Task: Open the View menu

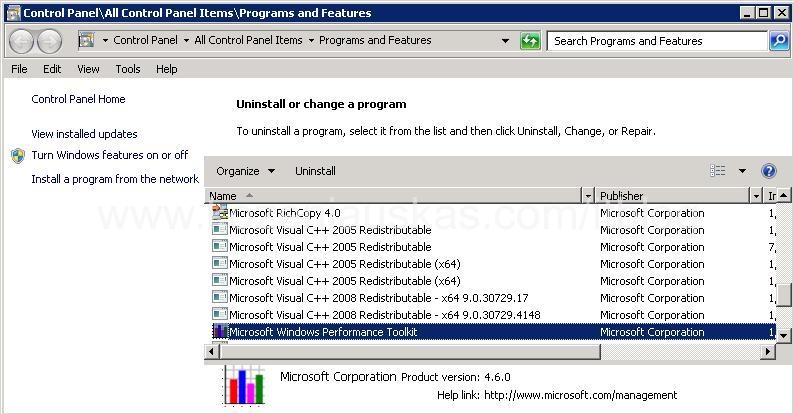Action: [x=88, y=69]
